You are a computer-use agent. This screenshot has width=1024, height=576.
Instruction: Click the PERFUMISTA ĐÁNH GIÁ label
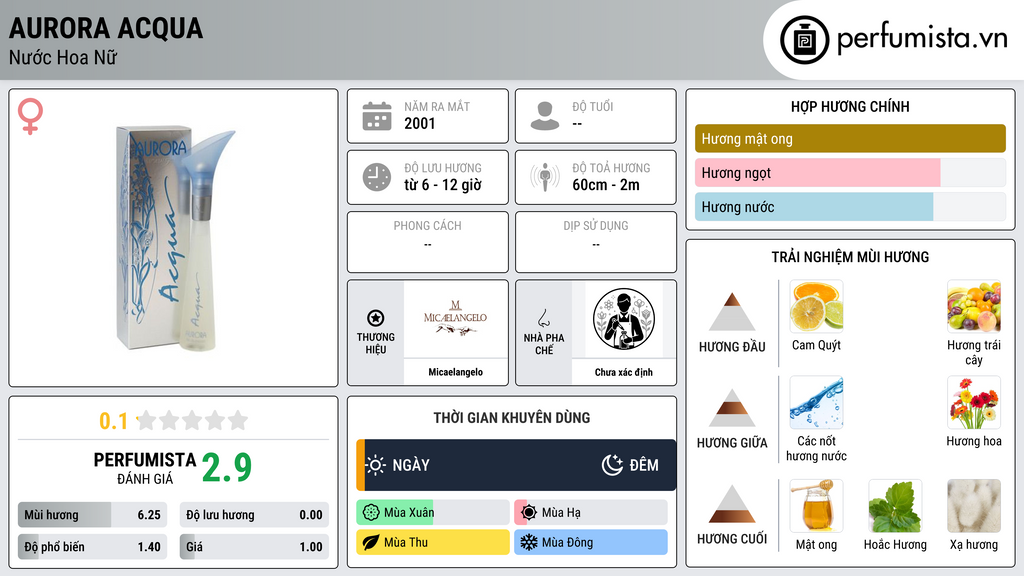click(x=145, y=468)
